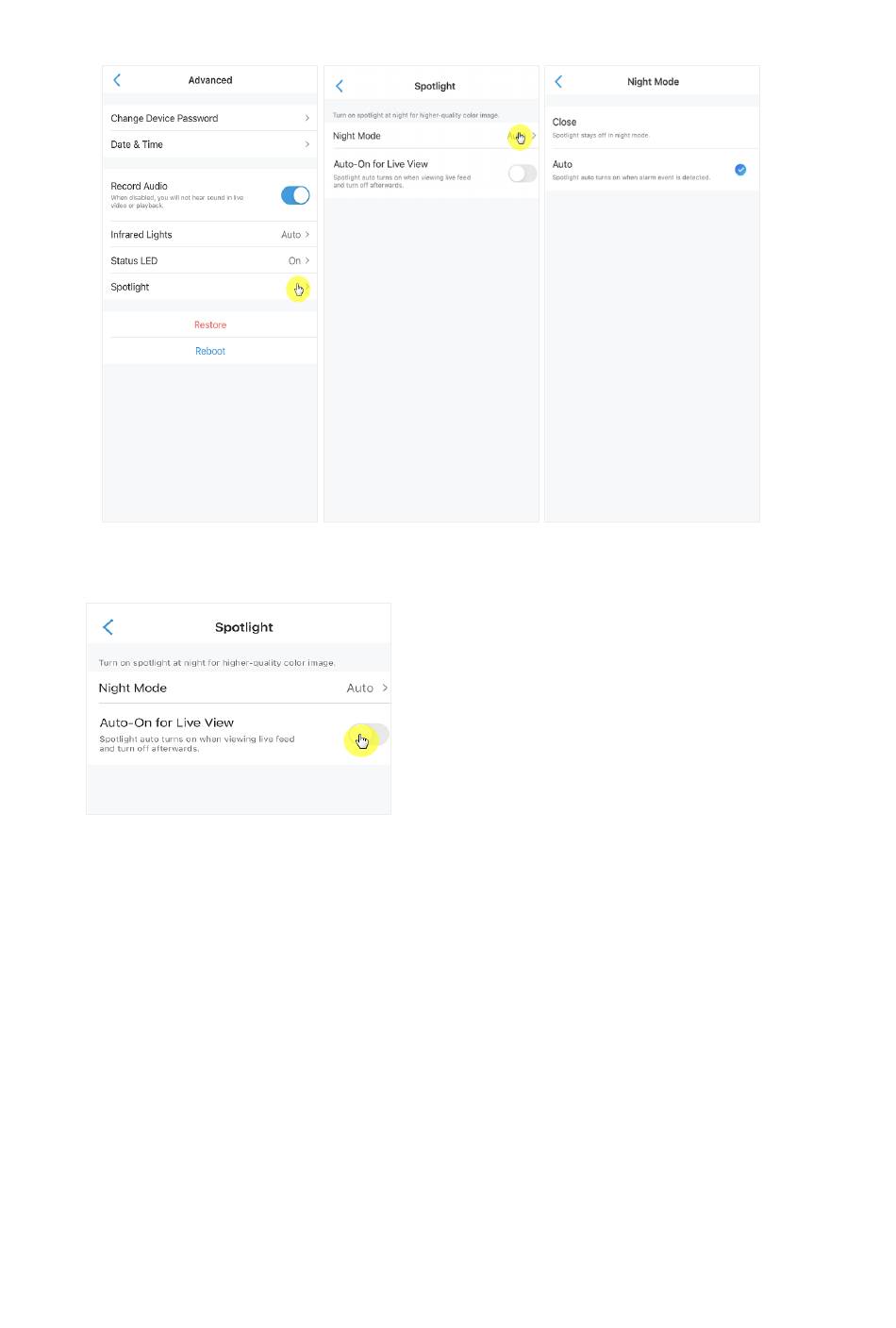Tap back arrow on Night Mode screen

click(558, 82)
